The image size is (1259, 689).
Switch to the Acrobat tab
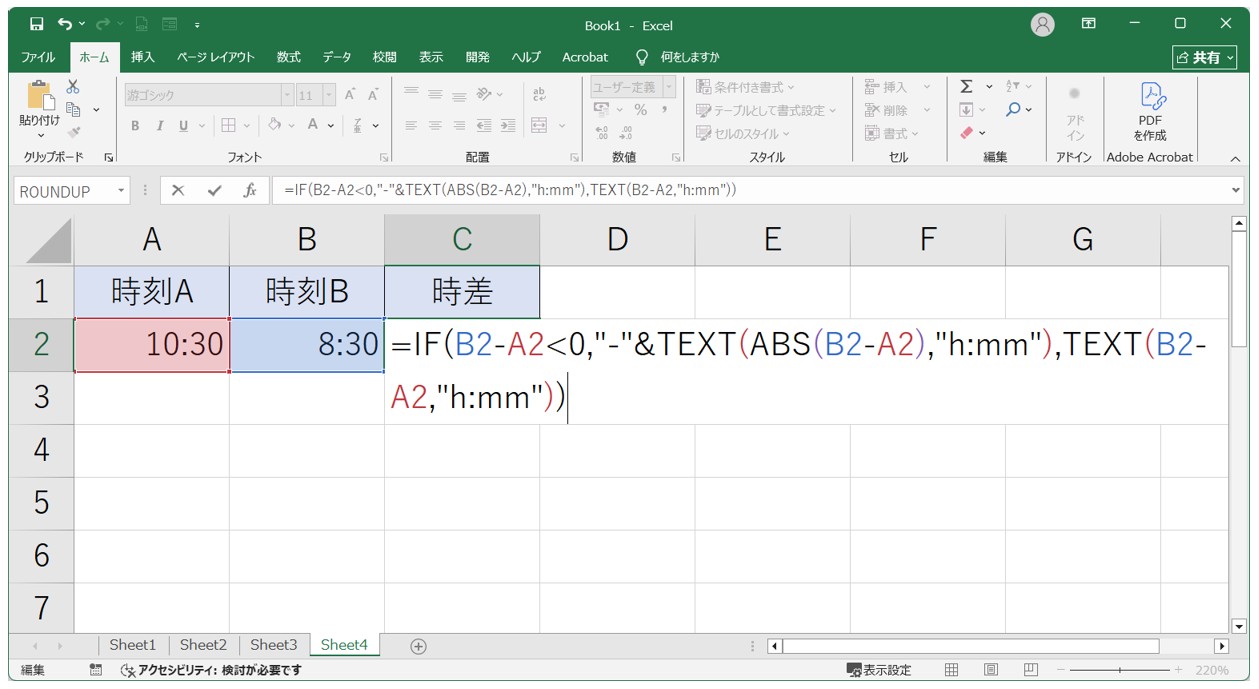coord(585,57)
